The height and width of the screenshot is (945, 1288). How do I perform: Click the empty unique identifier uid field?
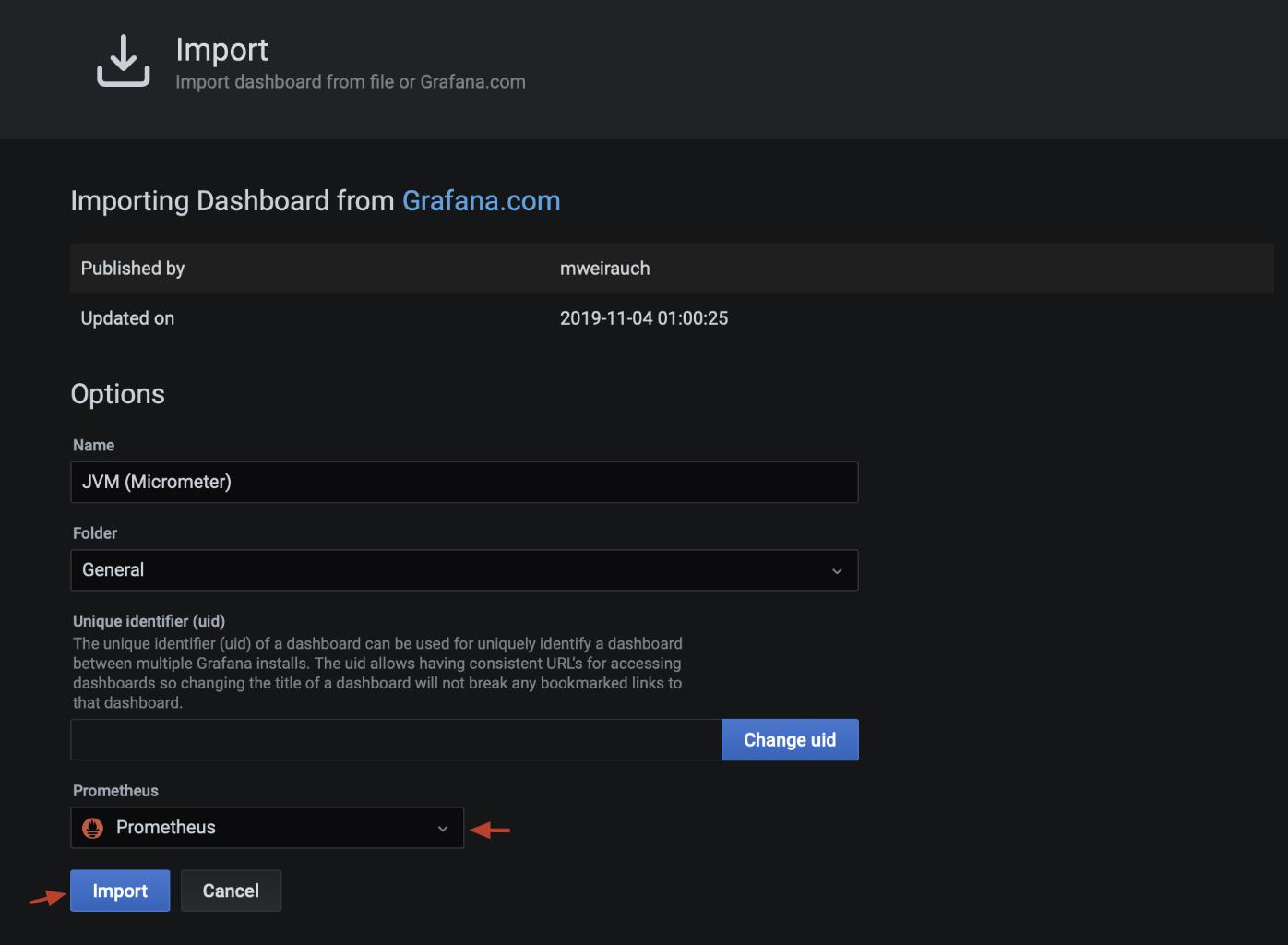coord(396,740)
